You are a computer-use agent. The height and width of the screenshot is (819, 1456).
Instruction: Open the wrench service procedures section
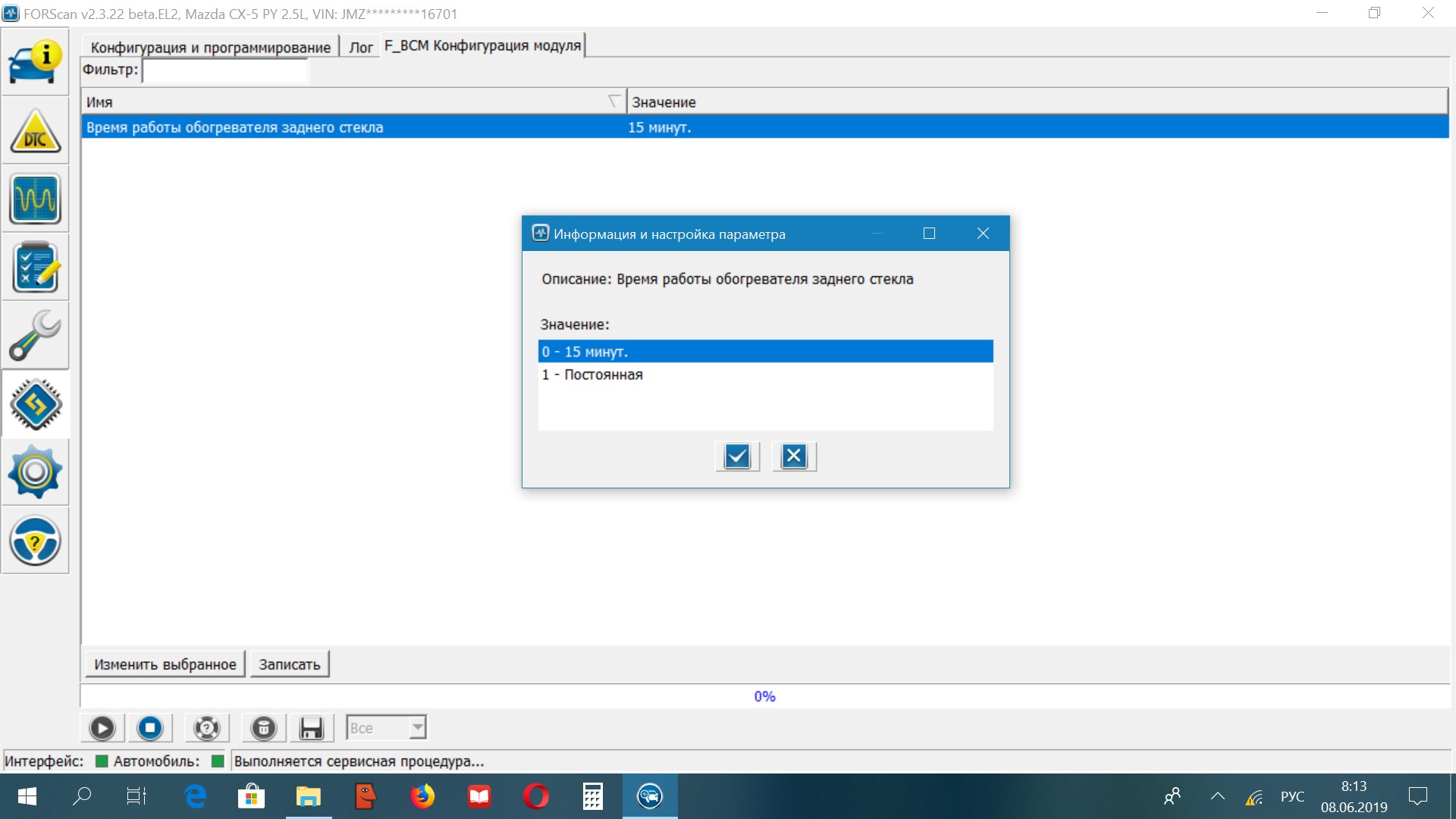click(x=35, y=335)
